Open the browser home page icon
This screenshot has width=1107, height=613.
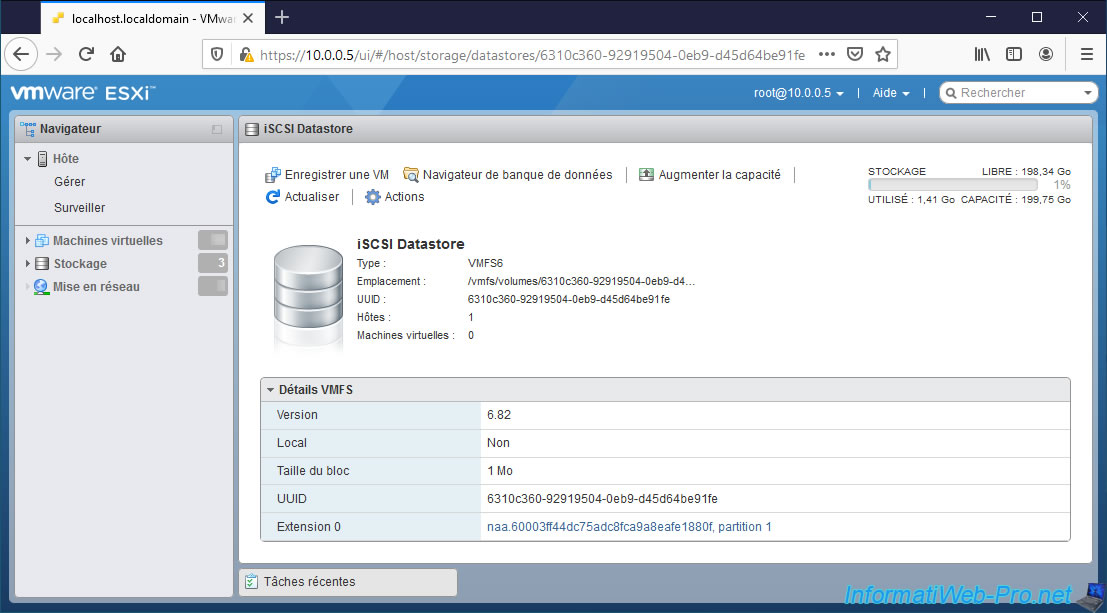tap(118, 54)
